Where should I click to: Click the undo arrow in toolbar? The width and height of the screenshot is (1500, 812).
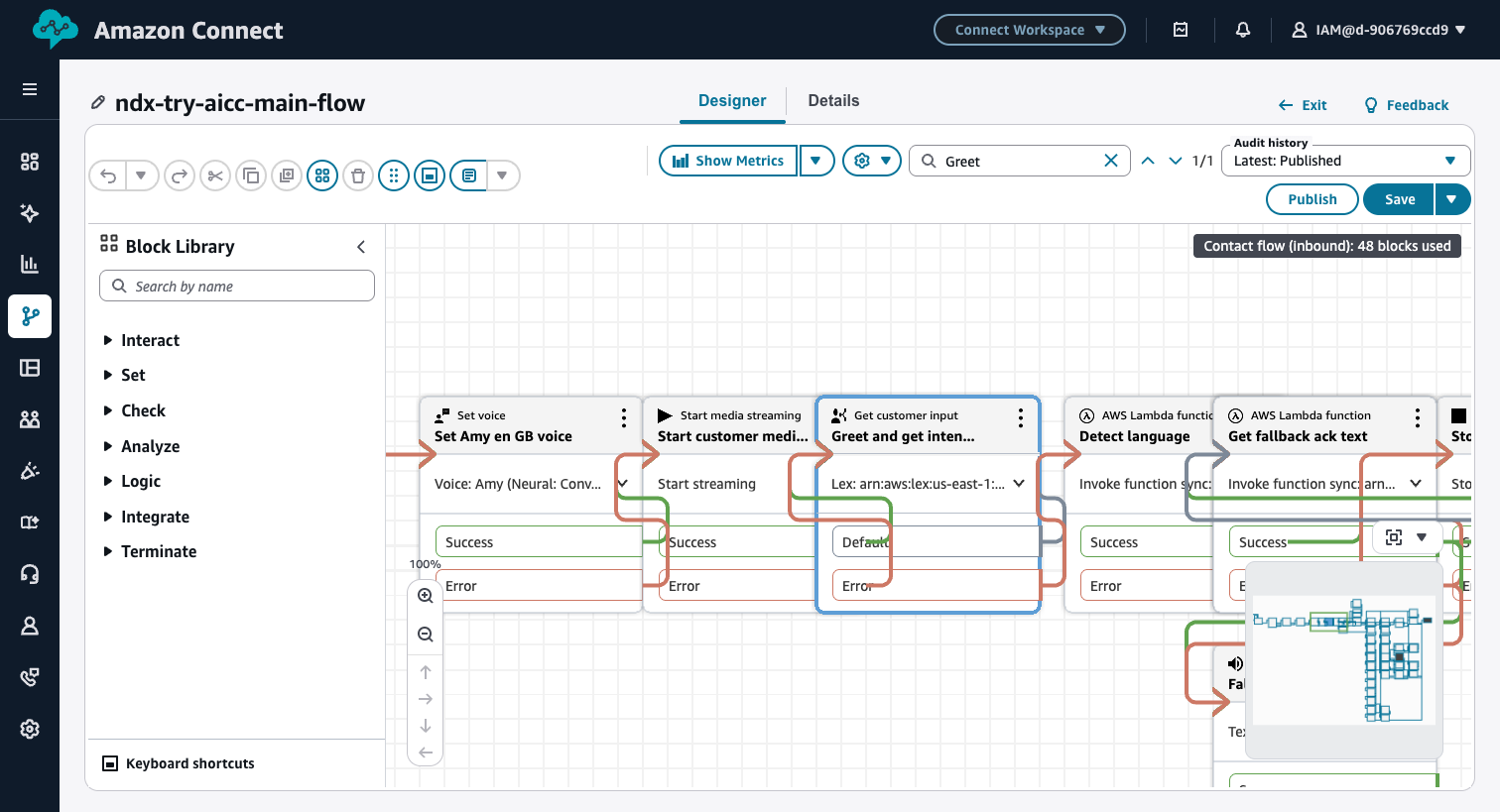pos(108,175)
